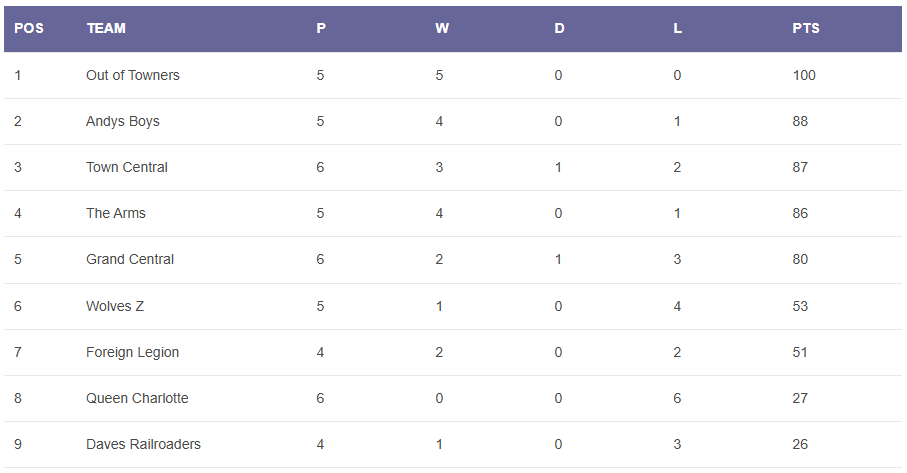Screen dimensions: 907x473
Task: Click the Foreign Legion team name
Action: [133, 352]
